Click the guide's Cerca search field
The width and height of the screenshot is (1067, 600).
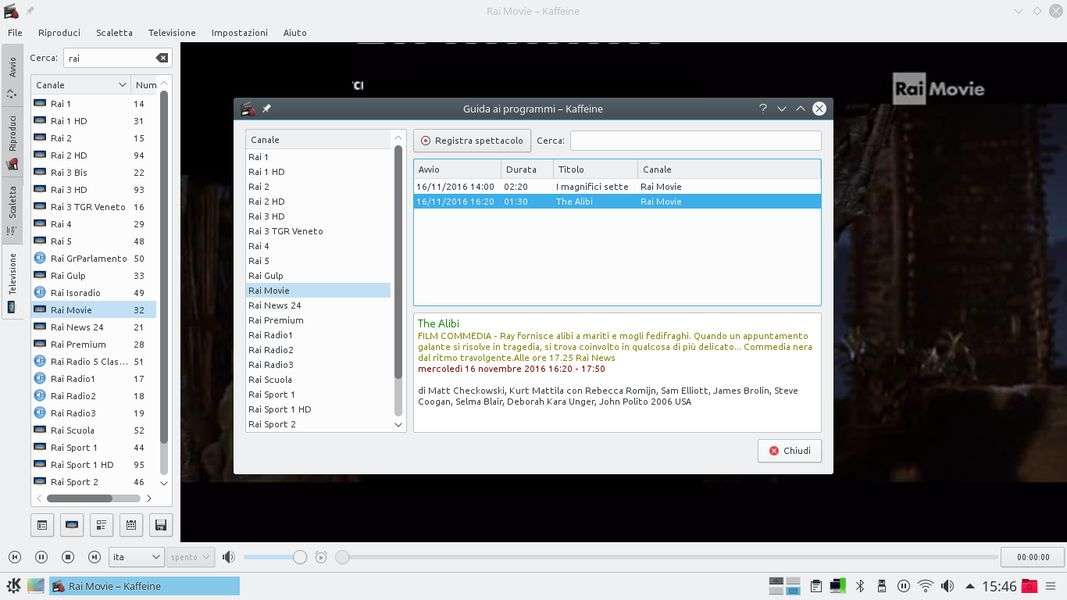tap(695, 141)
